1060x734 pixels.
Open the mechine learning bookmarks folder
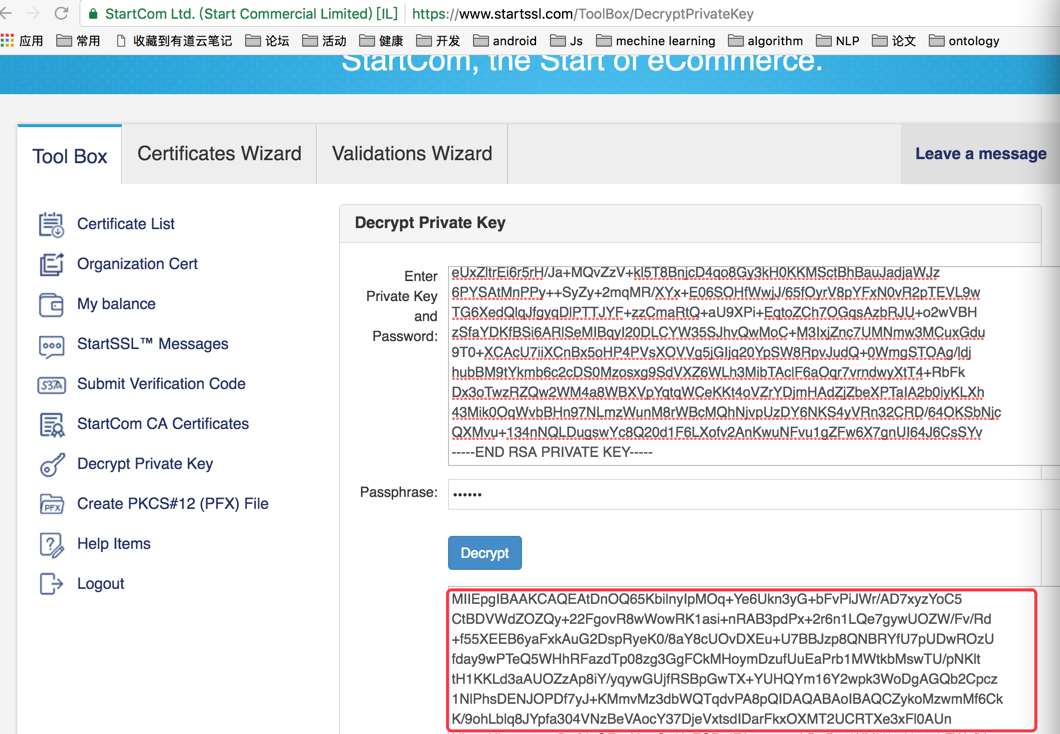pyautogui.click(x=655, y=41)
